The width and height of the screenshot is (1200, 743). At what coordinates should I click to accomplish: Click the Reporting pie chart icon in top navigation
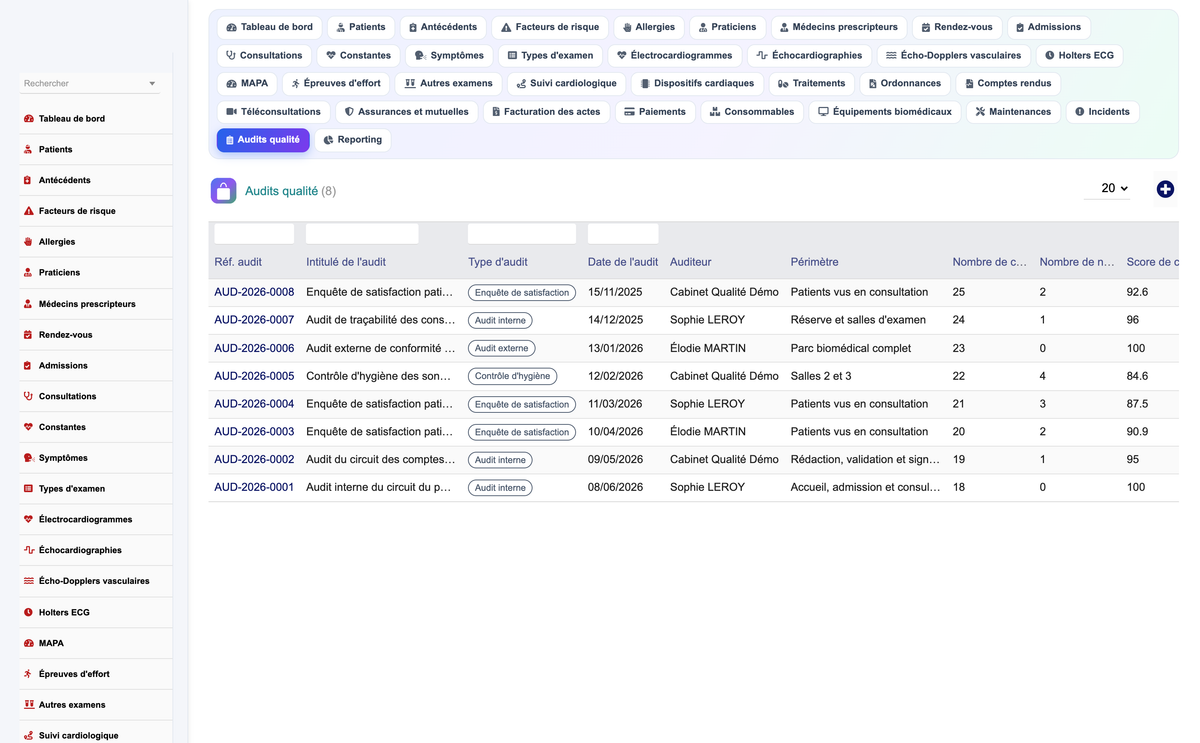328,140
